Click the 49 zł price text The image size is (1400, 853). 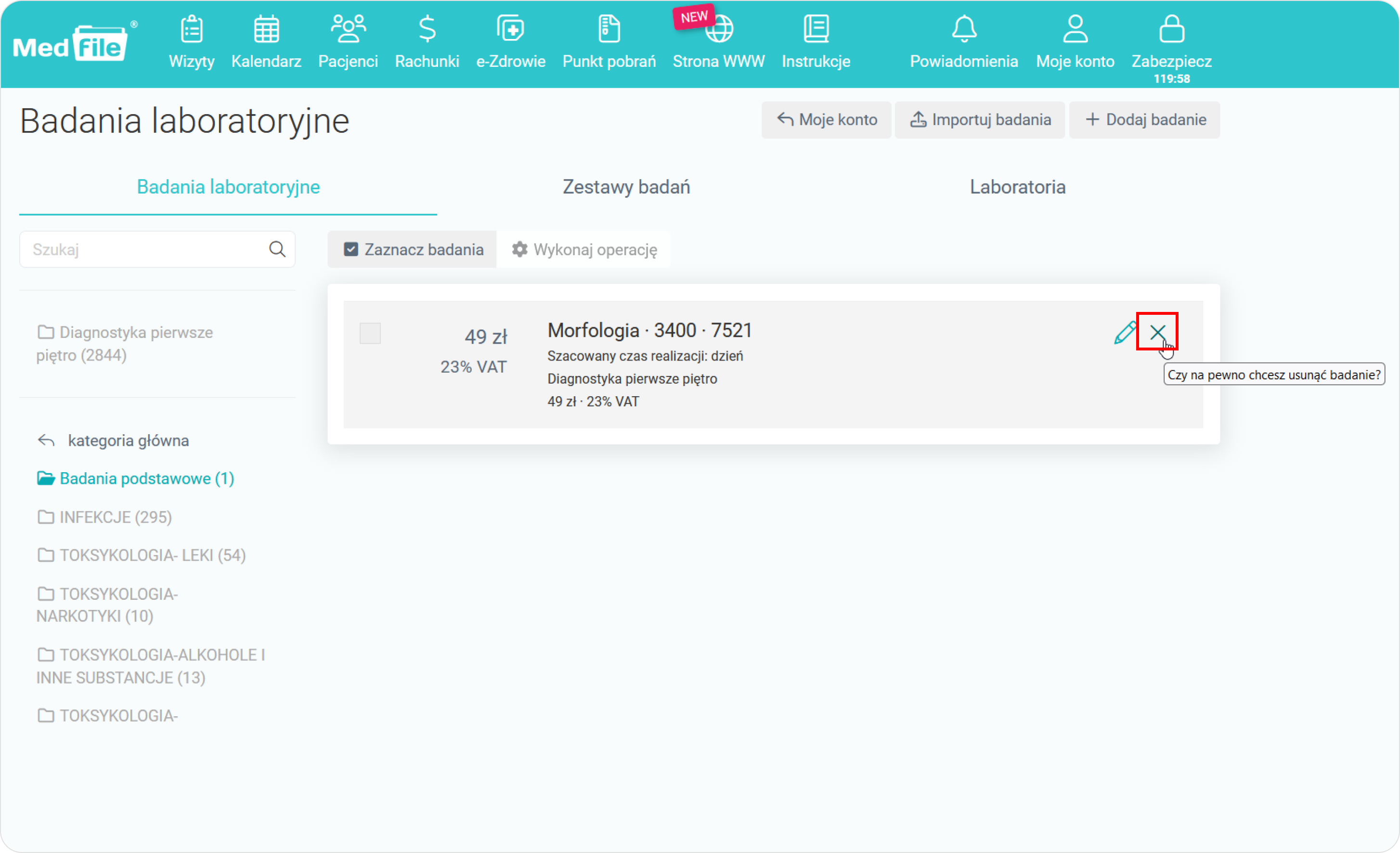(486, 336)
